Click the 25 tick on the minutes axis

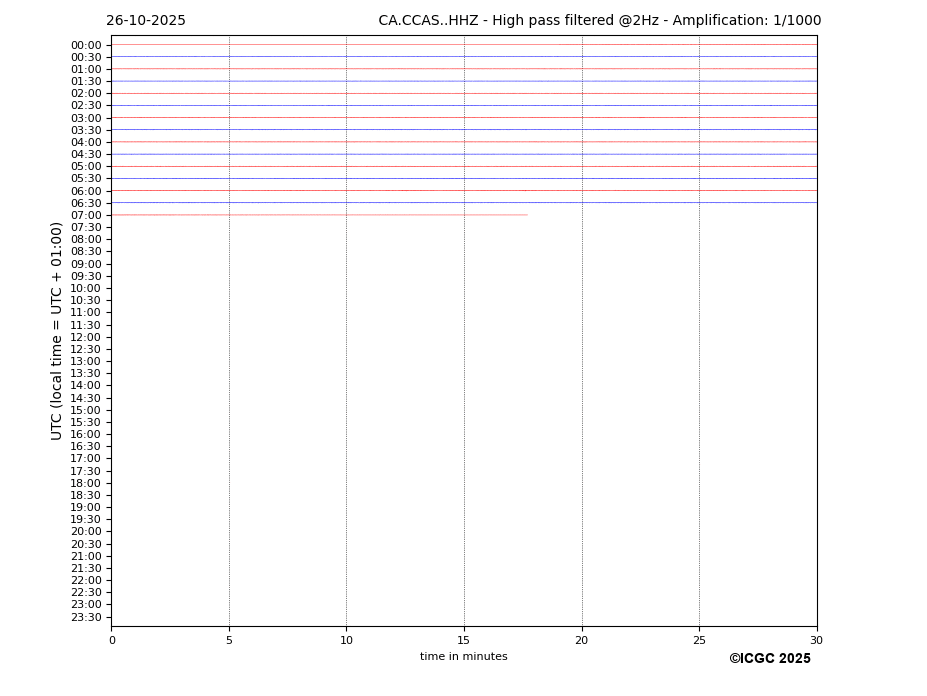(x=699, y=640)
